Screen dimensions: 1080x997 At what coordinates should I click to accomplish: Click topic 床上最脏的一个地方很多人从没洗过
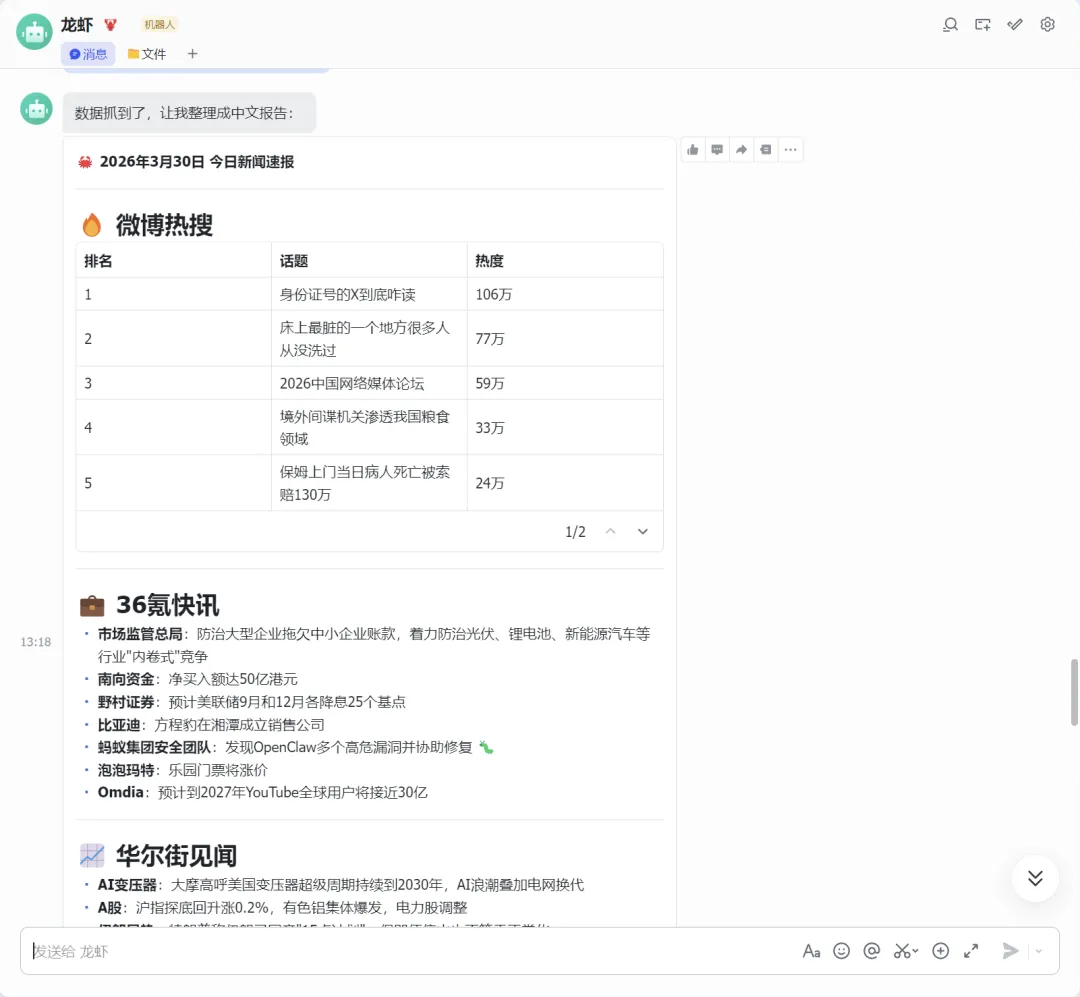(364, 339)
